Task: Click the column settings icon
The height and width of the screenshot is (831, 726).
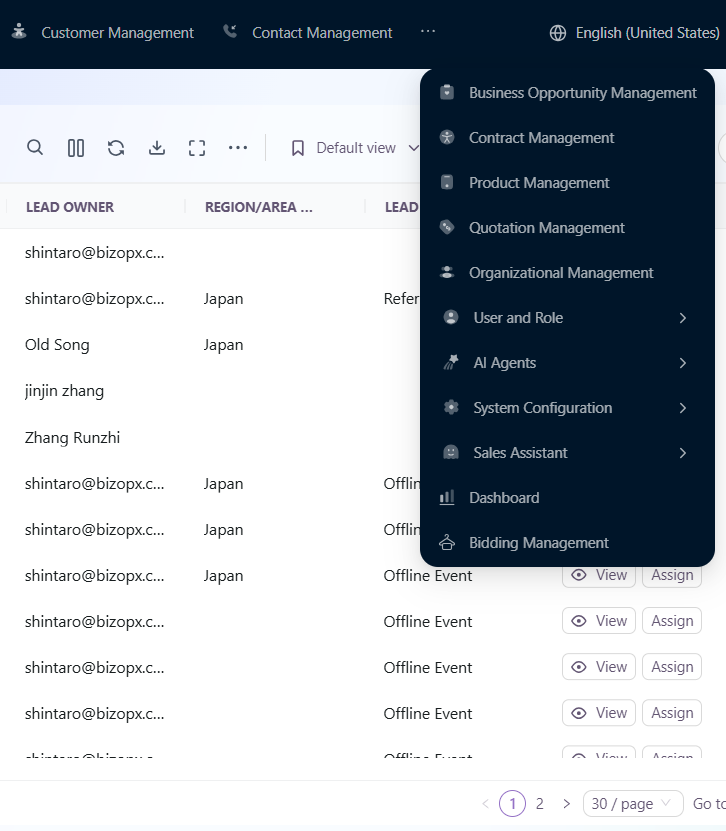Action: 76,148
